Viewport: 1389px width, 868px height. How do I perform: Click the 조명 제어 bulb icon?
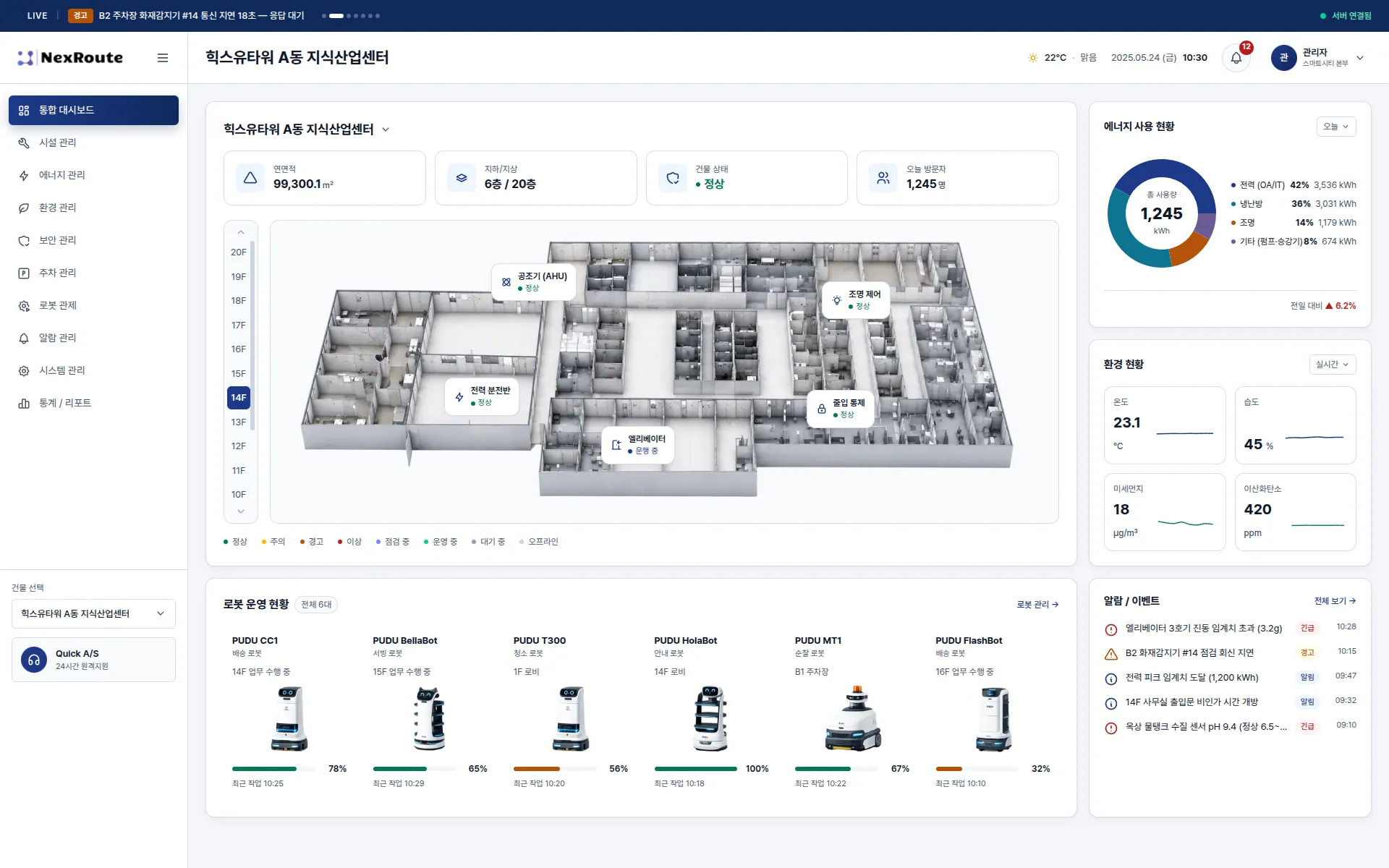coord(837,300)
